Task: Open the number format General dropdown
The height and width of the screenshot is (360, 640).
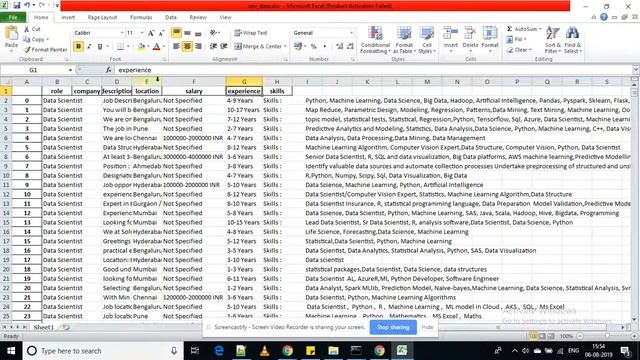Action: point(351,33)
